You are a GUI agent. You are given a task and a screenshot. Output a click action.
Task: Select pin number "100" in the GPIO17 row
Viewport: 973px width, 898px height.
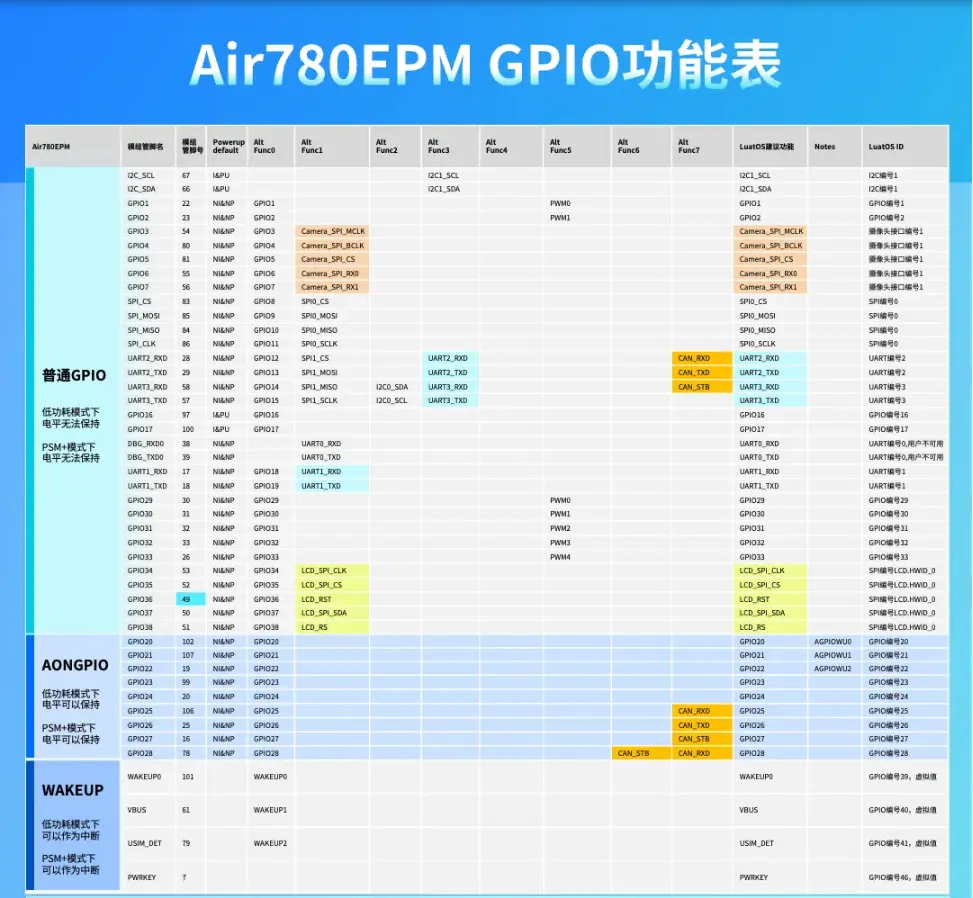point(187,429)
